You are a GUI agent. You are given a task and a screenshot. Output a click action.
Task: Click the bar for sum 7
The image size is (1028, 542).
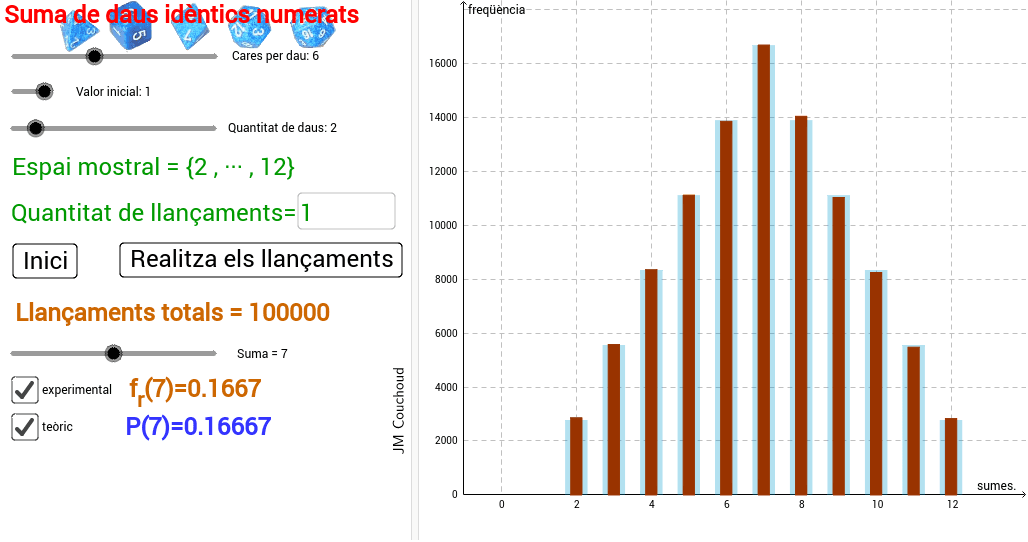[763, 269]
